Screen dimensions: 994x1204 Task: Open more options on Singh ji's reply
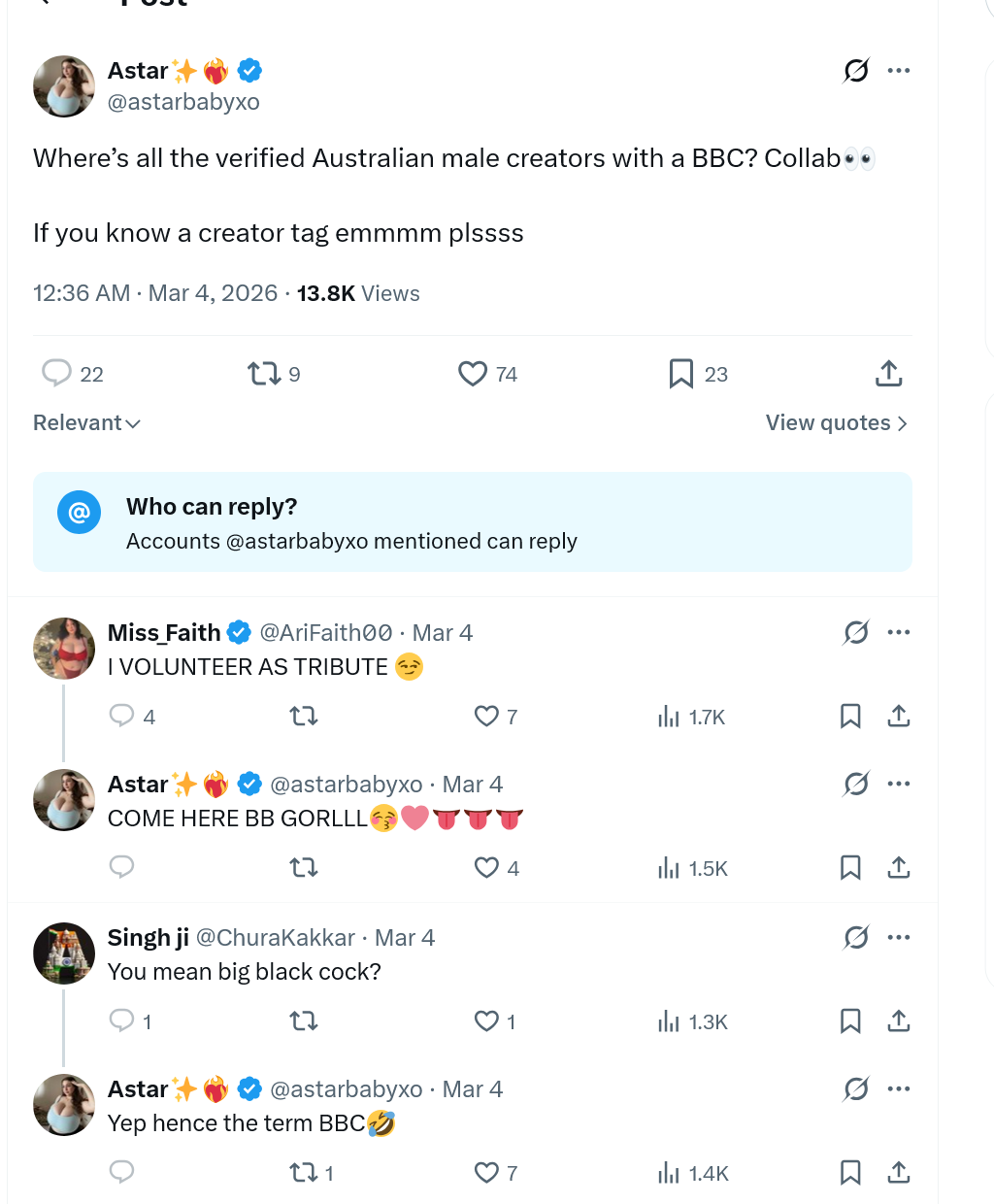coord(899,937)
